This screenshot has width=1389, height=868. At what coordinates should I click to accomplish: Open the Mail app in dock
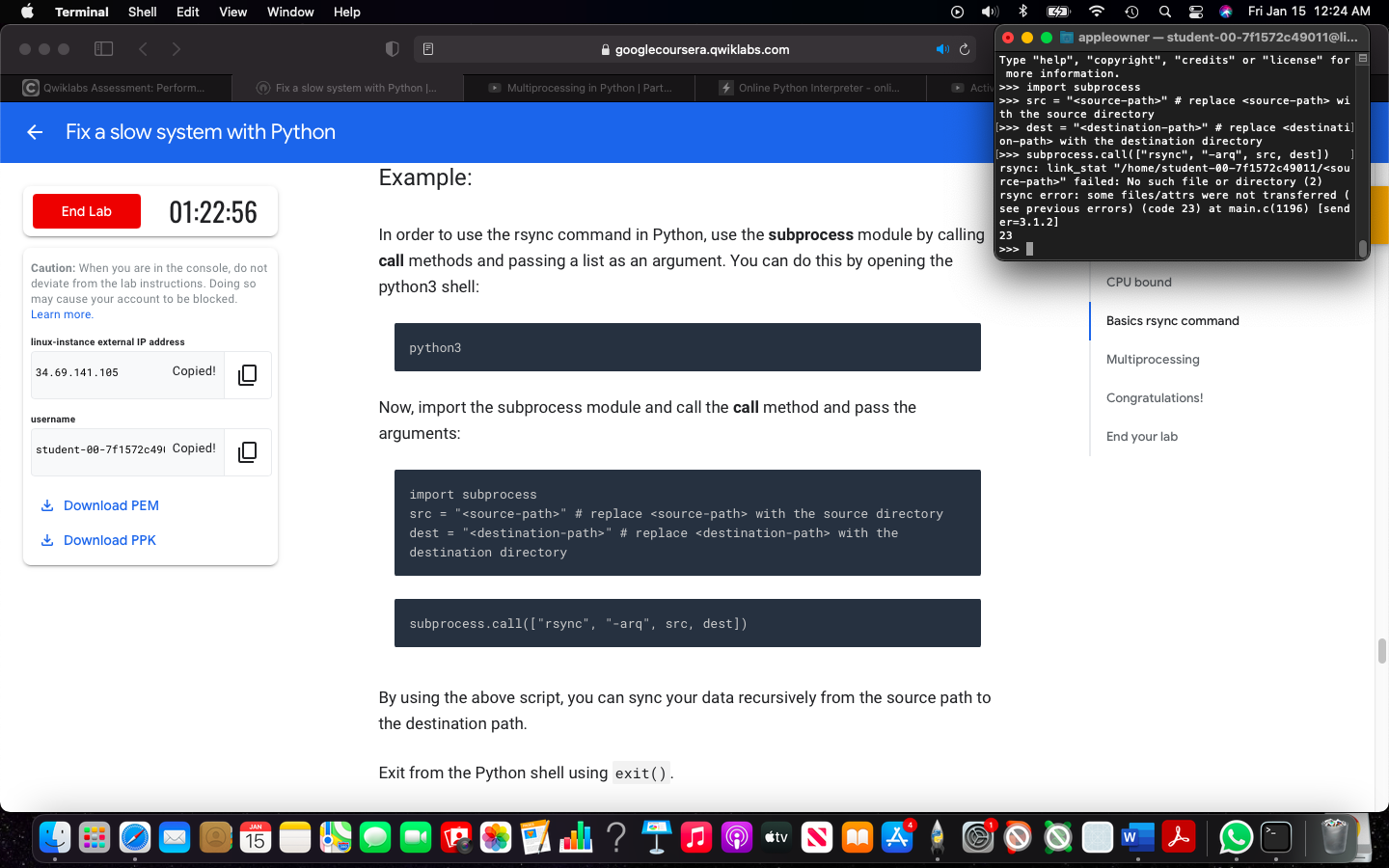pyautogui.click(x=175, y=837)
